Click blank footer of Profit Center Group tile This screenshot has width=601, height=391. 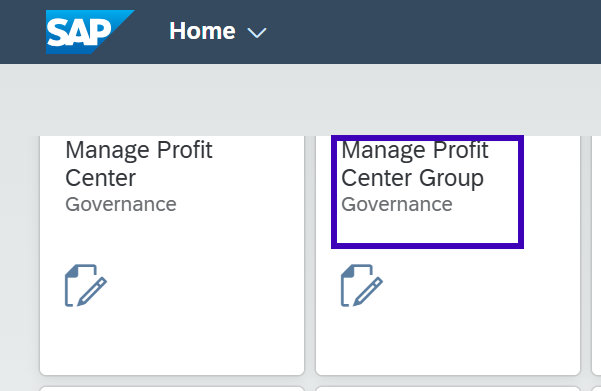pyautogui.click(x=448, y=341)
